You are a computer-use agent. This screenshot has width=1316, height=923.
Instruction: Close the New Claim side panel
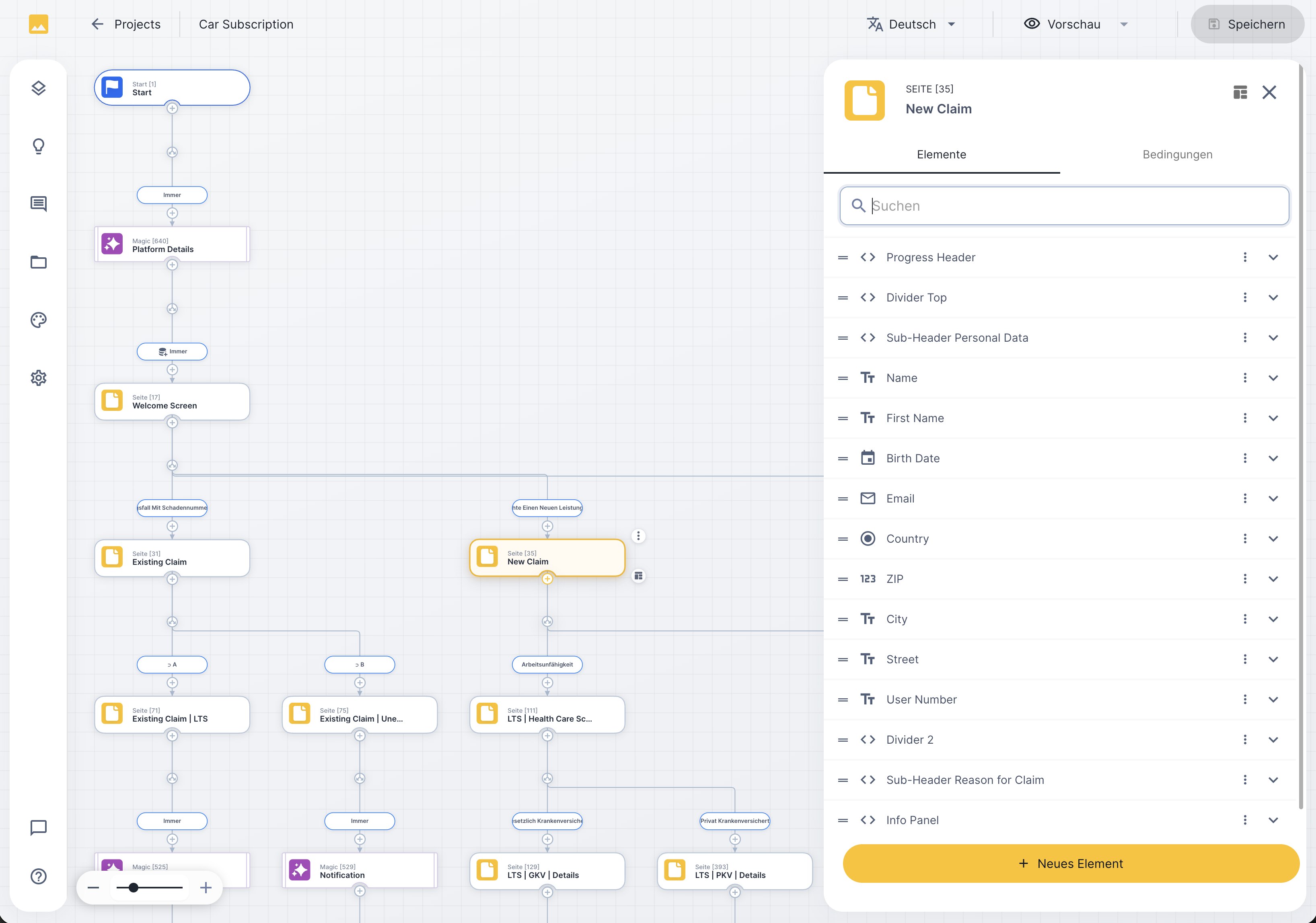[x=1269, y=92]
